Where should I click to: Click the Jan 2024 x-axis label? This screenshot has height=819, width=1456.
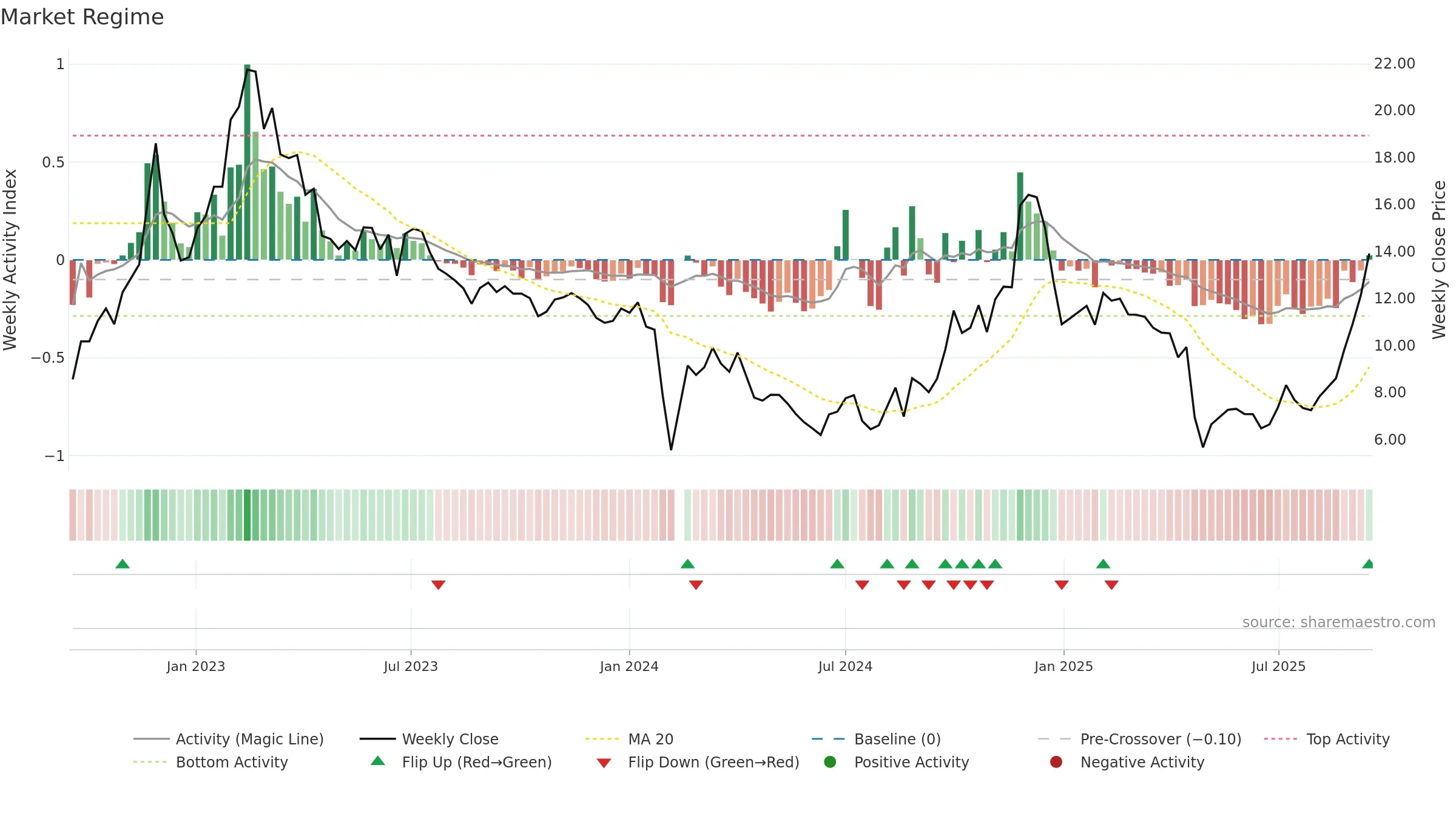629,666
